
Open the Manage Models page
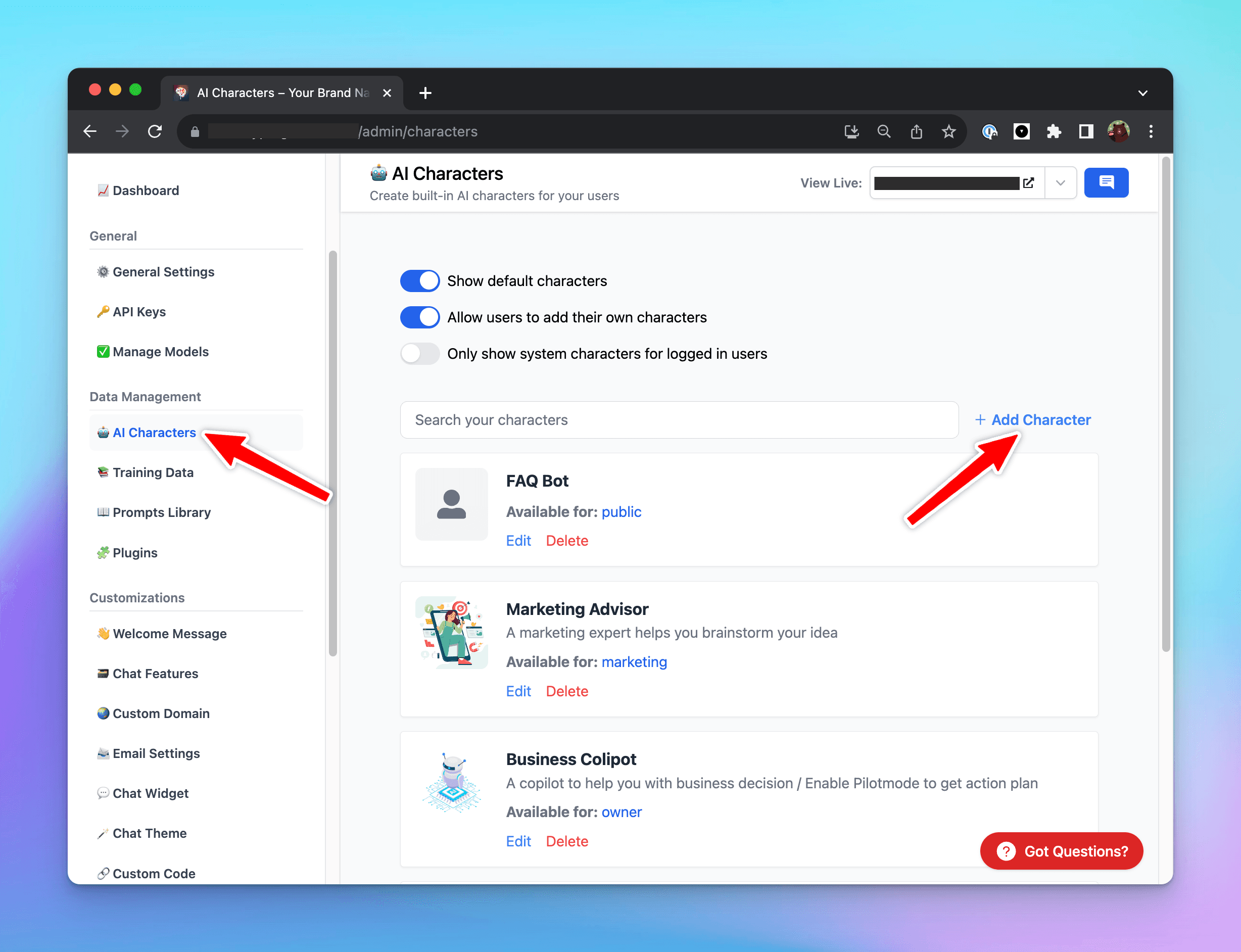(x=160, y=351)
